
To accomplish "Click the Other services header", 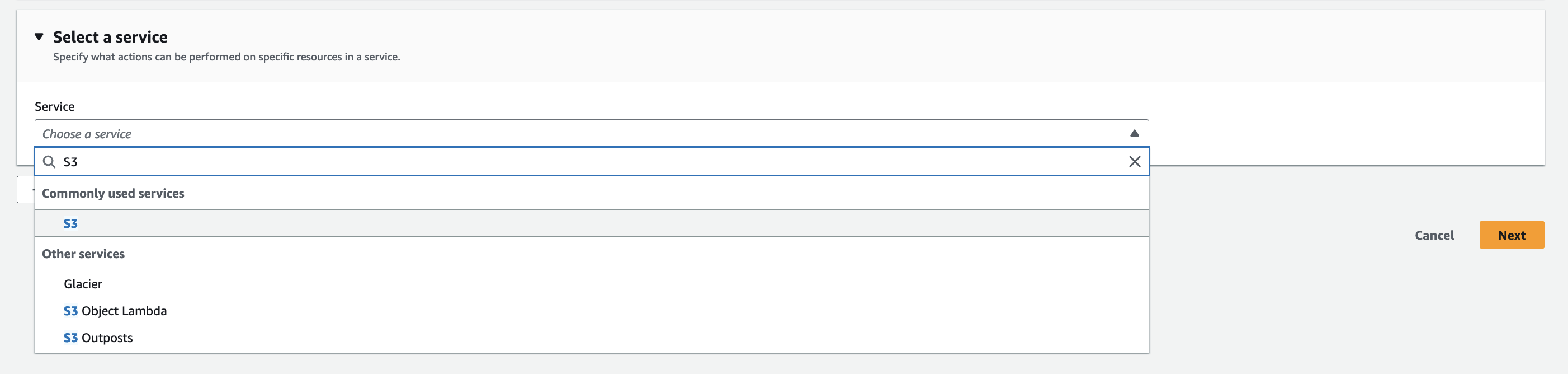I will pos(83,254).
